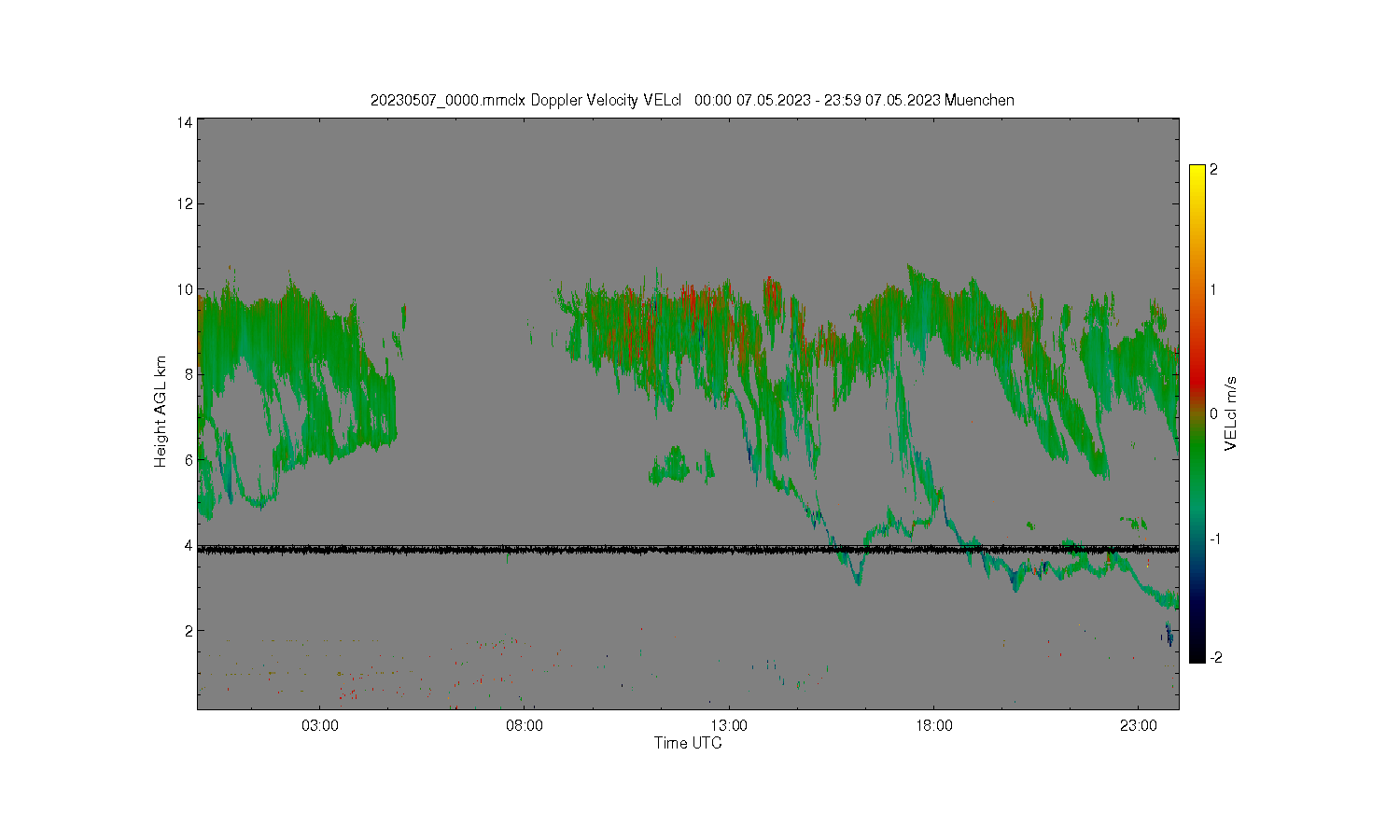This screenshot has width=1400, height=840.
Task: Click the height tick label '8'
Action: [x=189, y=374]
